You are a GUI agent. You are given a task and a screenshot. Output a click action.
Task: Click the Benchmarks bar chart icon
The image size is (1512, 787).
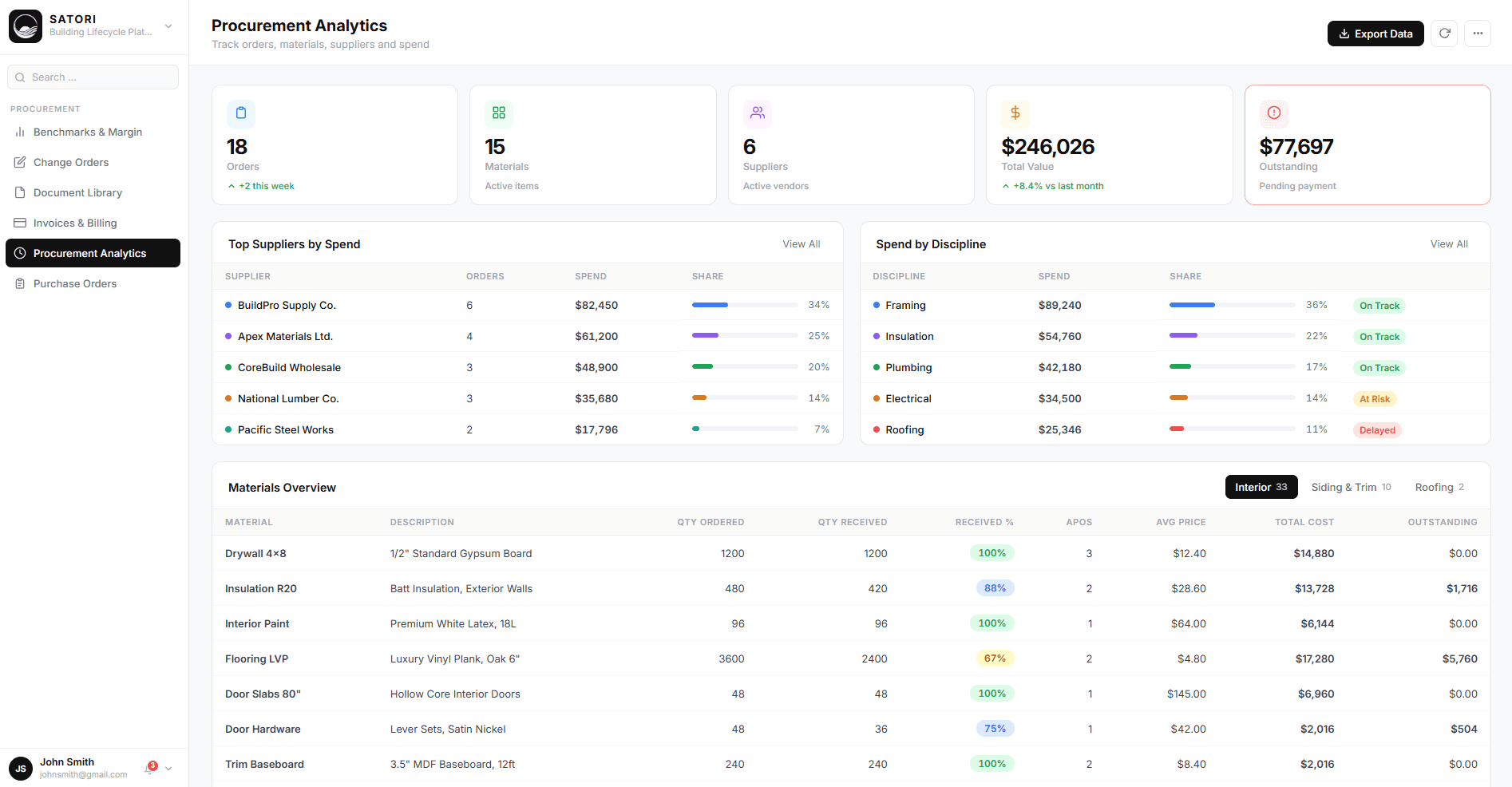(x=20, y=132)
